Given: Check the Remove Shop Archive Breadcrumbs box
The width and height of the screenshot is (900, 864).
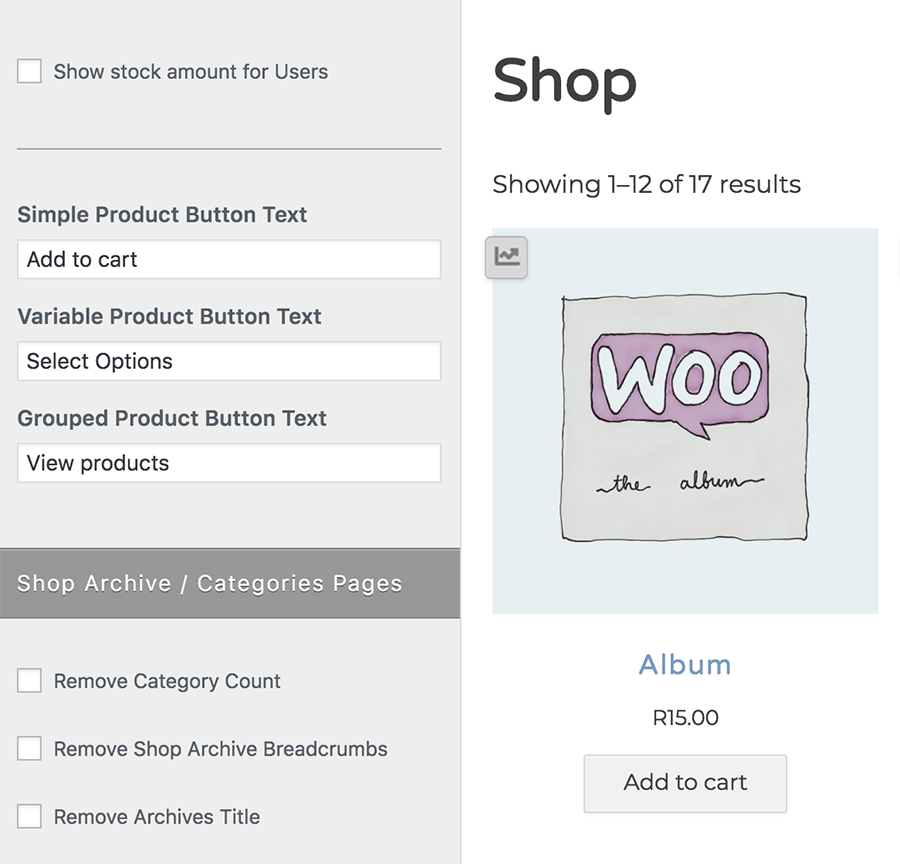Looking at the screenshot, I should [30, 749].
